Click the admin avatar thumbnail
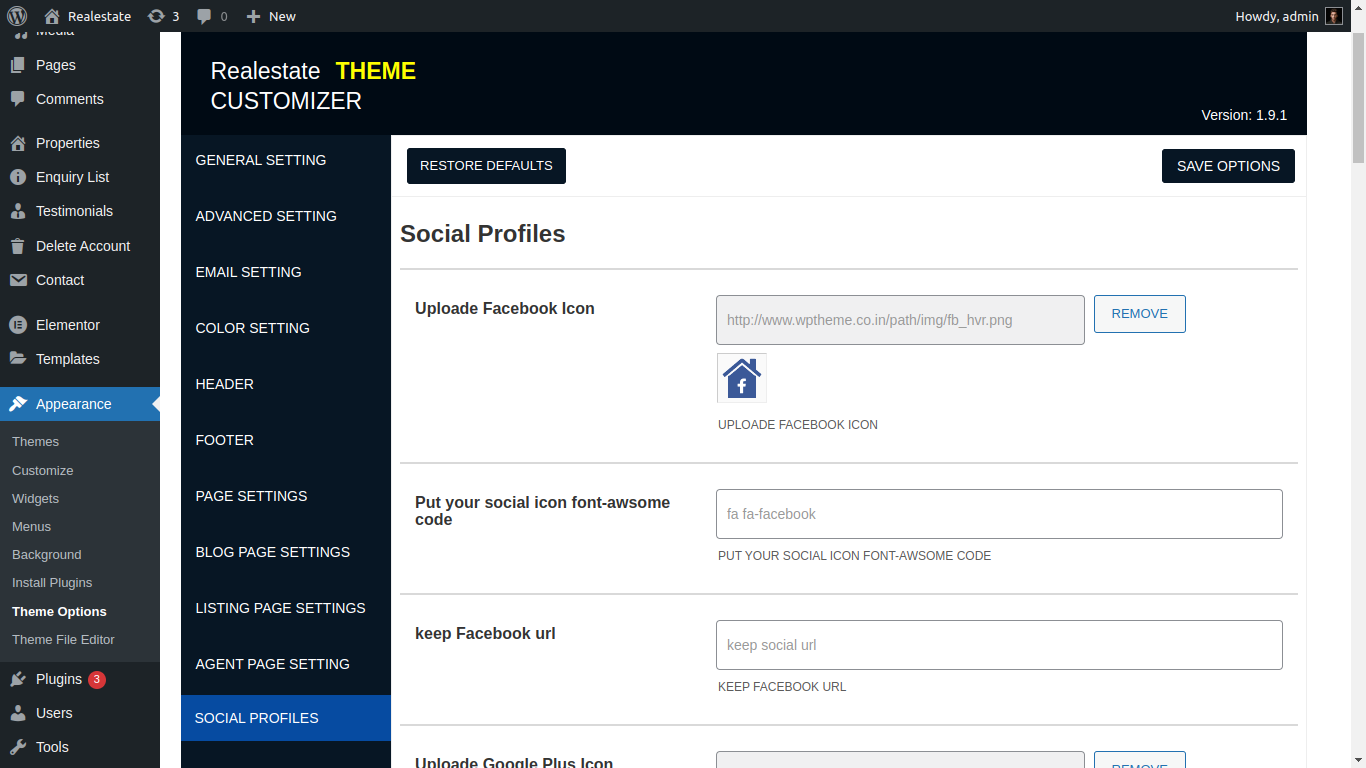 pos(1334,16)
